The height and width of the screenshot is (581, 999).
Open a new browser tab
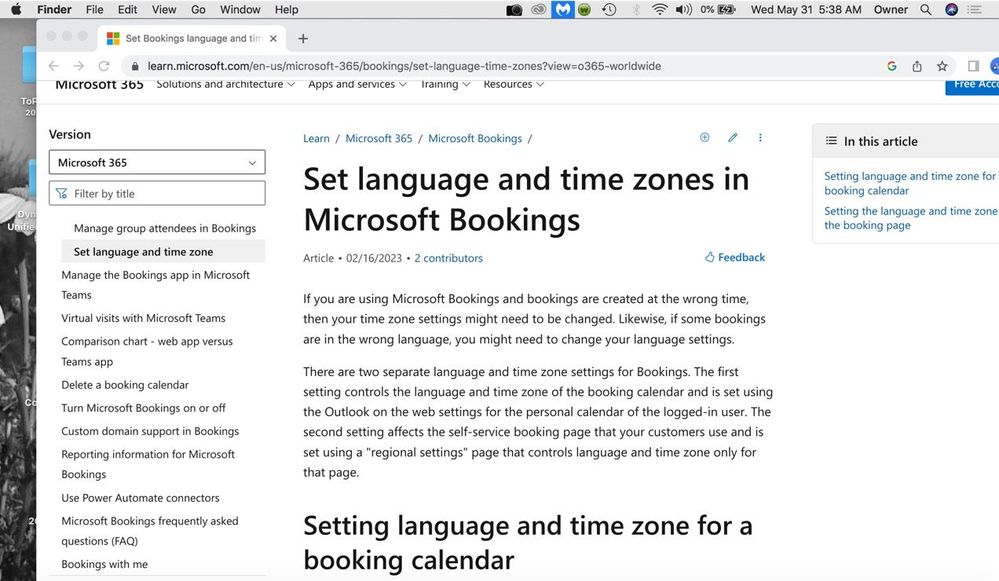click(x=303, y=38)
